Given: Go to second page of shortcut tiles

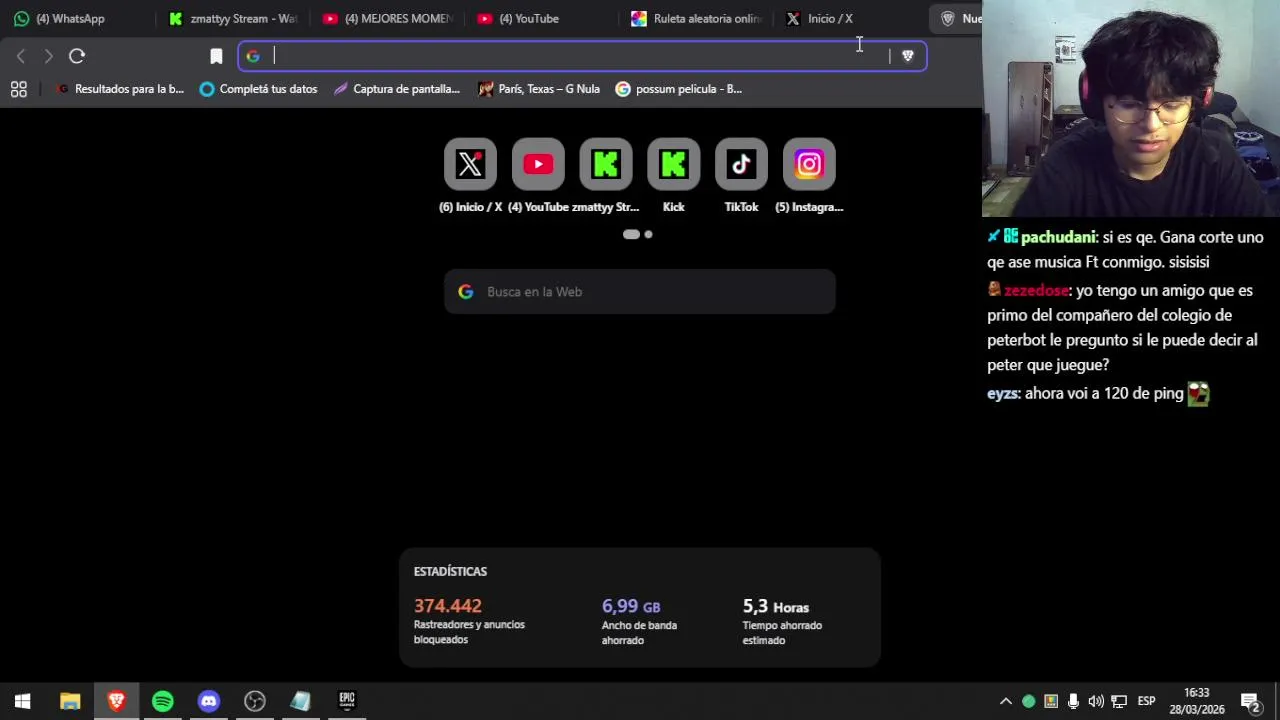Looking at the screenshot, I should [648, 234].
